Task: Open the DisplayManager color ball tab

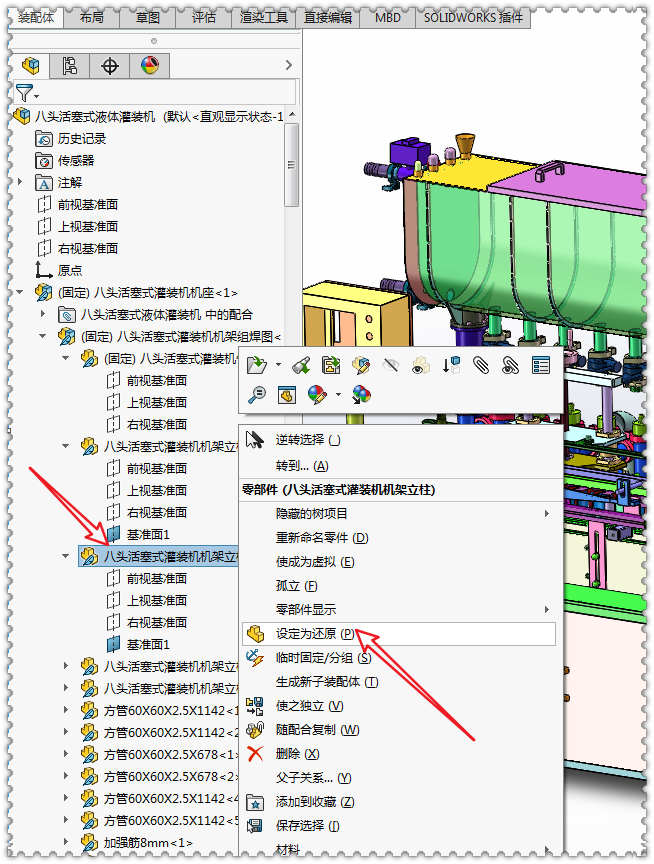Action: point(150,66)
